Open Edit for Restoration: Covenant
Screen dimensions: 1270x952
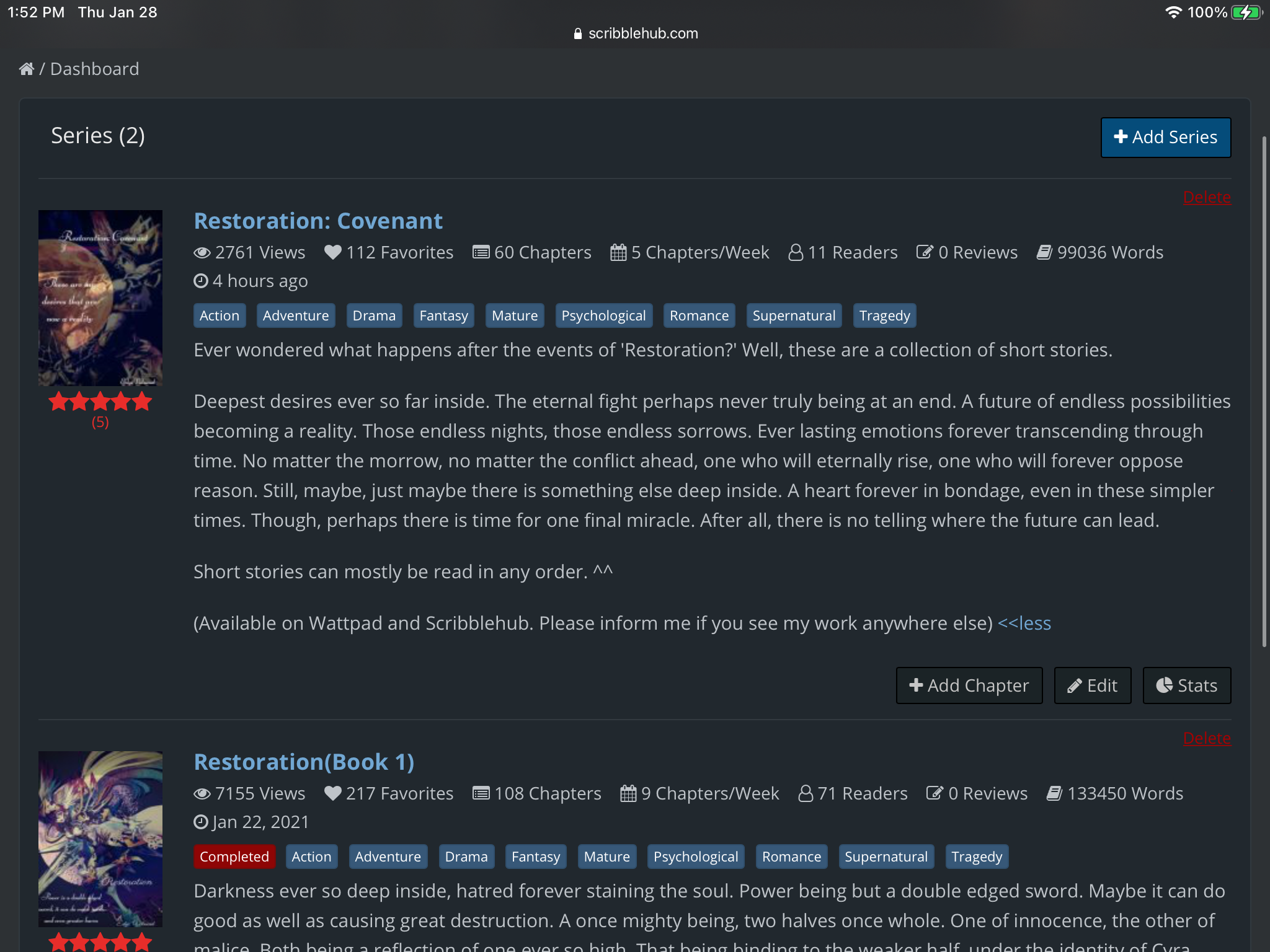tap(1093, 685)
